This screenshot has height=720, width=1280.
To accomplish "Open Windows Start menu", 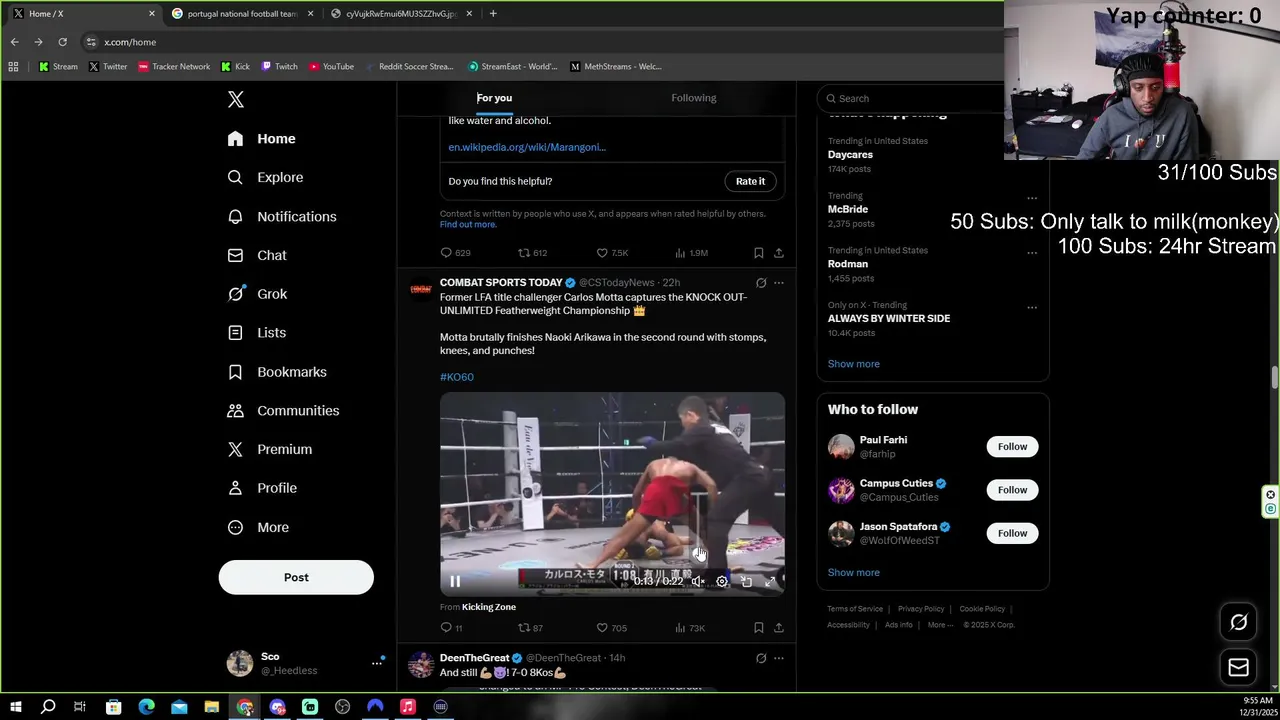I will tap(16, 707).
